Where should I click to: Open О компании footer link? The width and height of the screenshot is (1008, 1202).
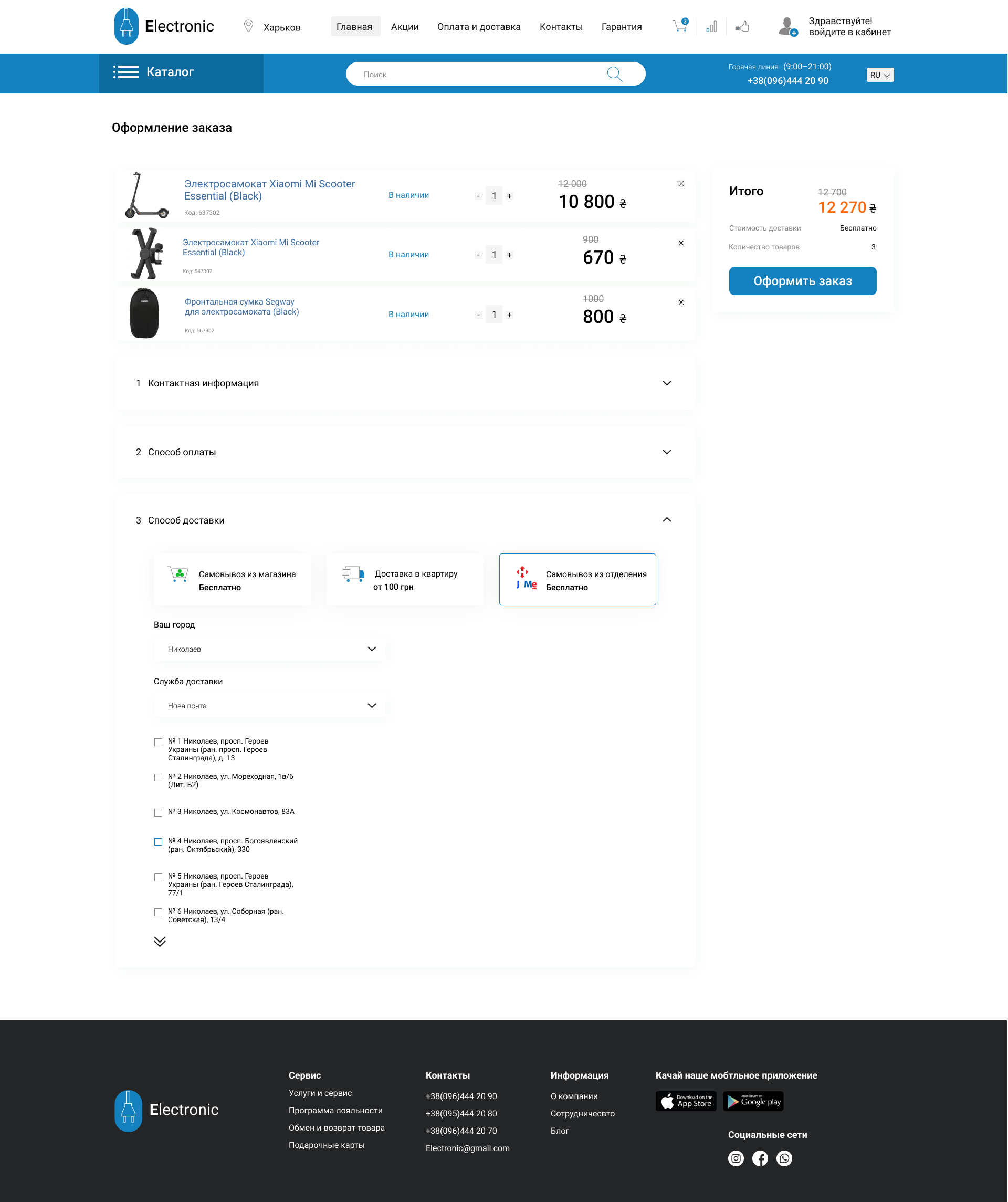(574, 1096)
